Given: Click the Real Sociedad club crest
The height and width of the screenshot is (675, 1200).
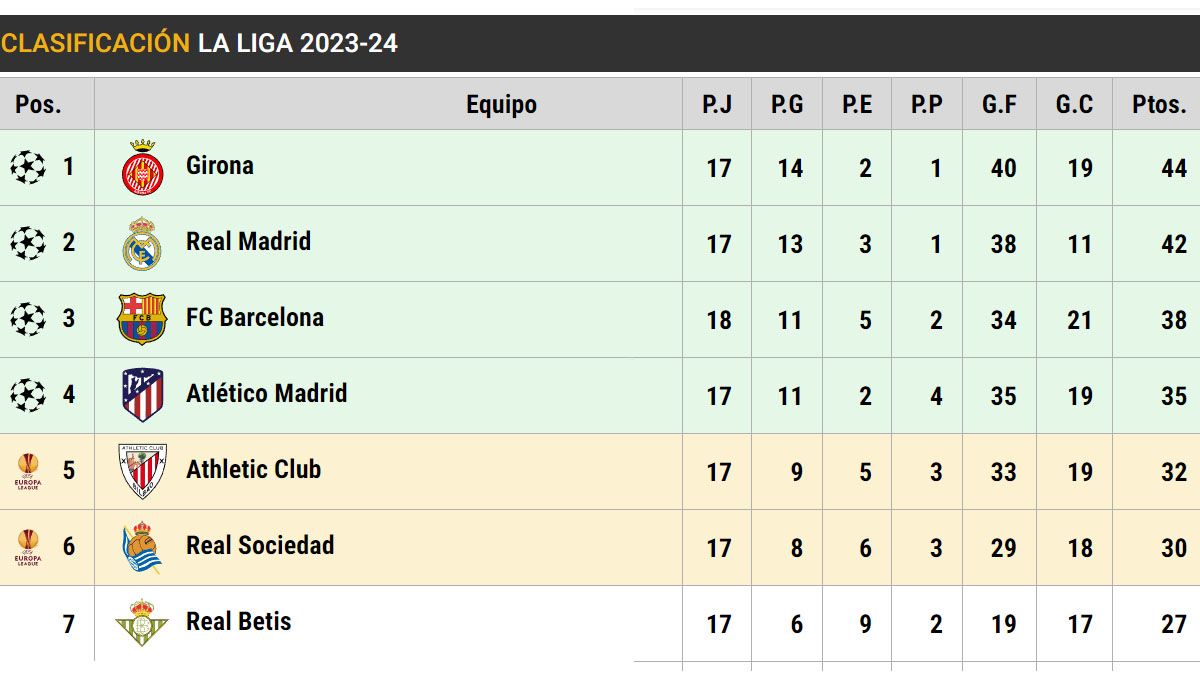Looking at the screenshot, I should coord(142,547).
